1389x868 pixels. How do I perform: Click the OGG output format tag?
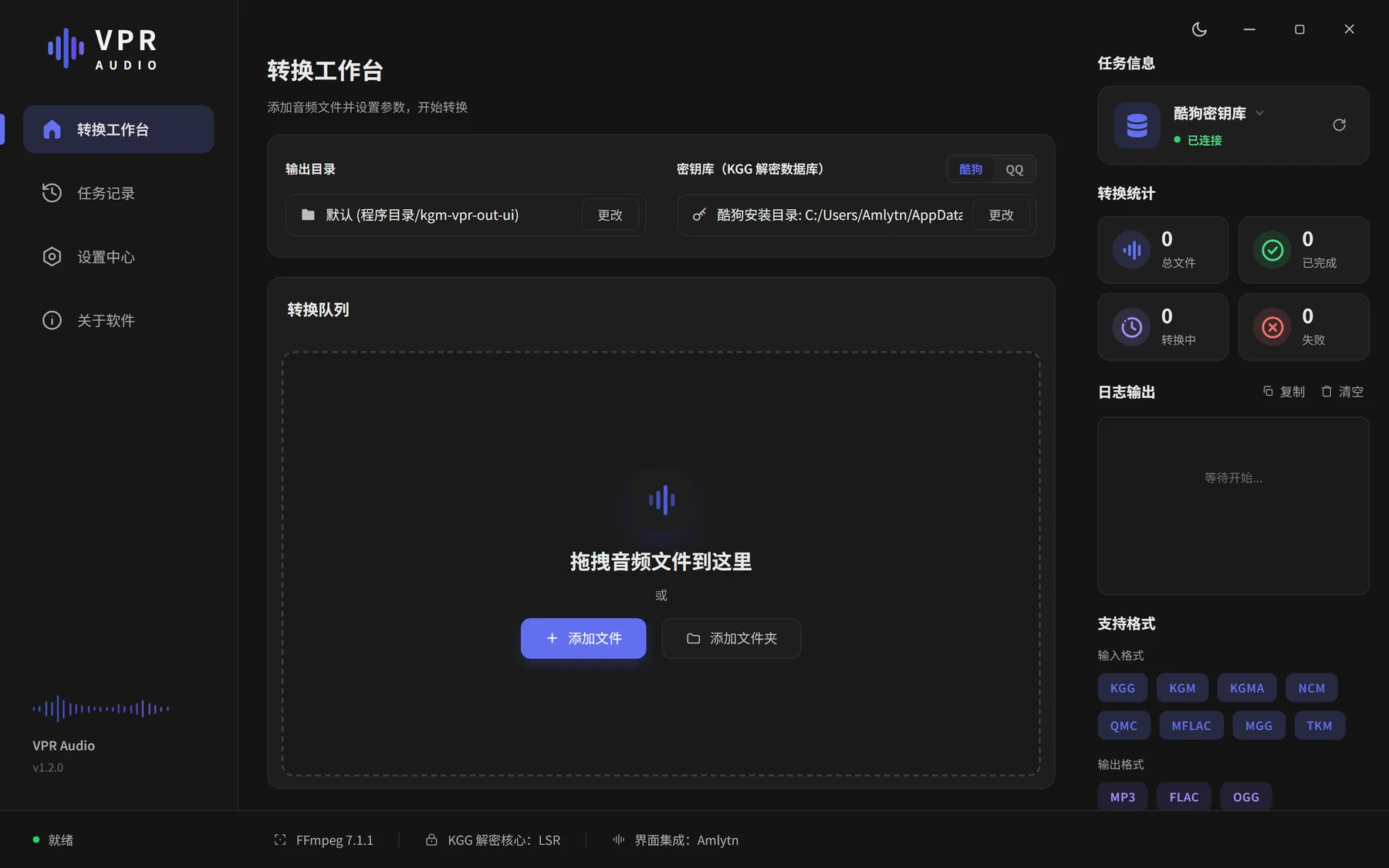point(1245,796)
